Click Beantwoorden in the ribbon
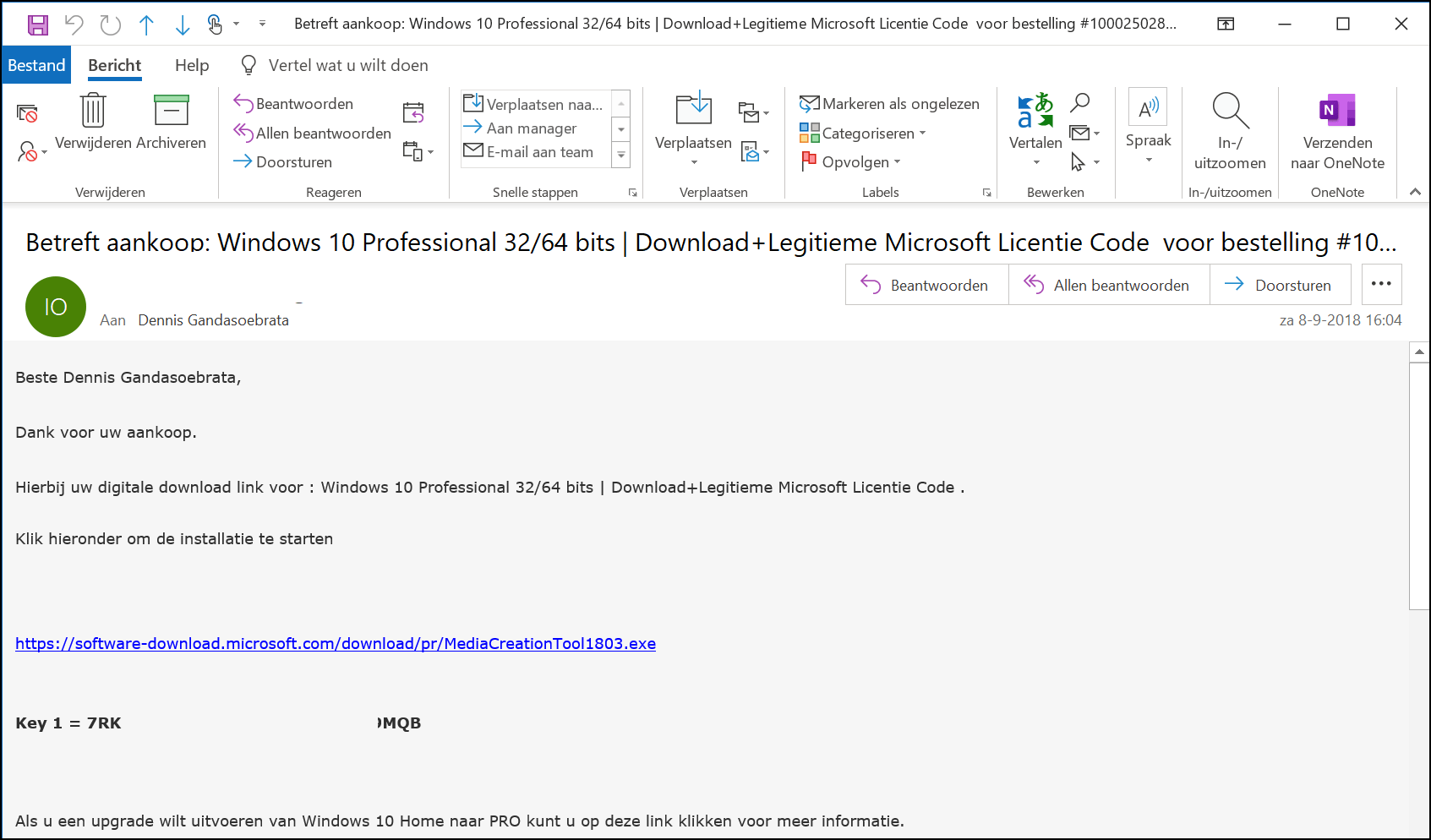Image resolution: width=1431 pixels, height=840 pixels. 293,103
